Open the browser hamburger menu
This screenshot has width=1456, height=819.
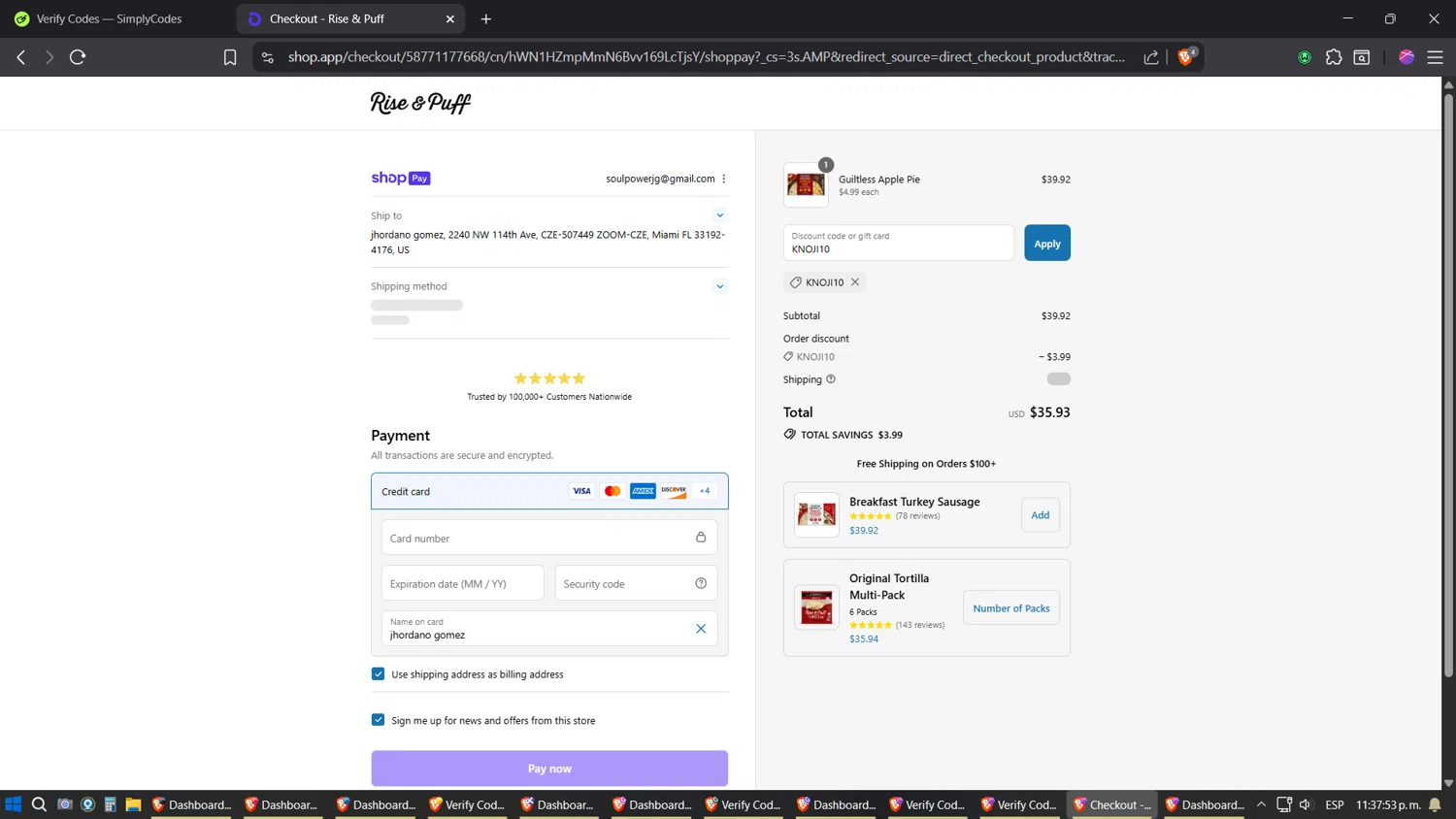[x=1435, y=57]
